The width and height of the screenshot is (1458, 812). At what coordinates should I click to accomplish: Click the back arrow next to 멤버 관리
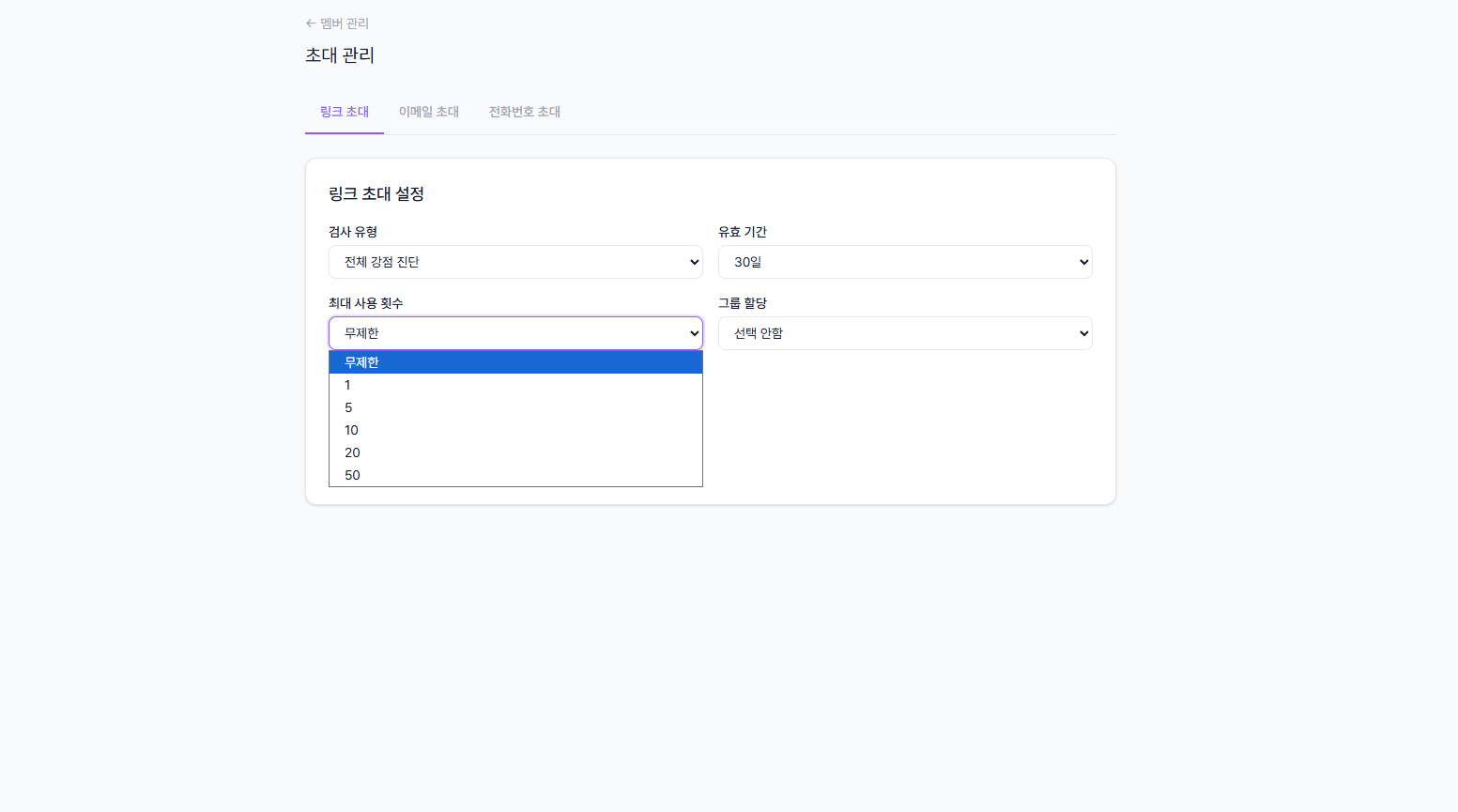[310, 23]
